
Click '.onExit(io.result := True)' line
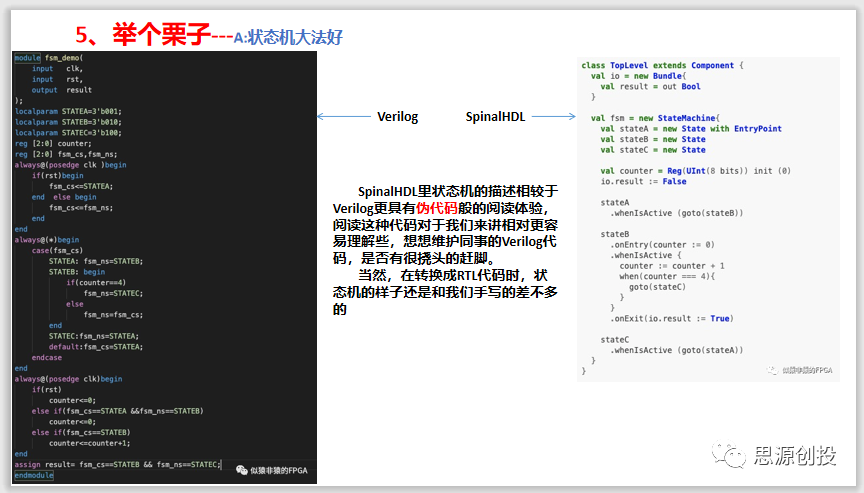[x=672, y=319]
